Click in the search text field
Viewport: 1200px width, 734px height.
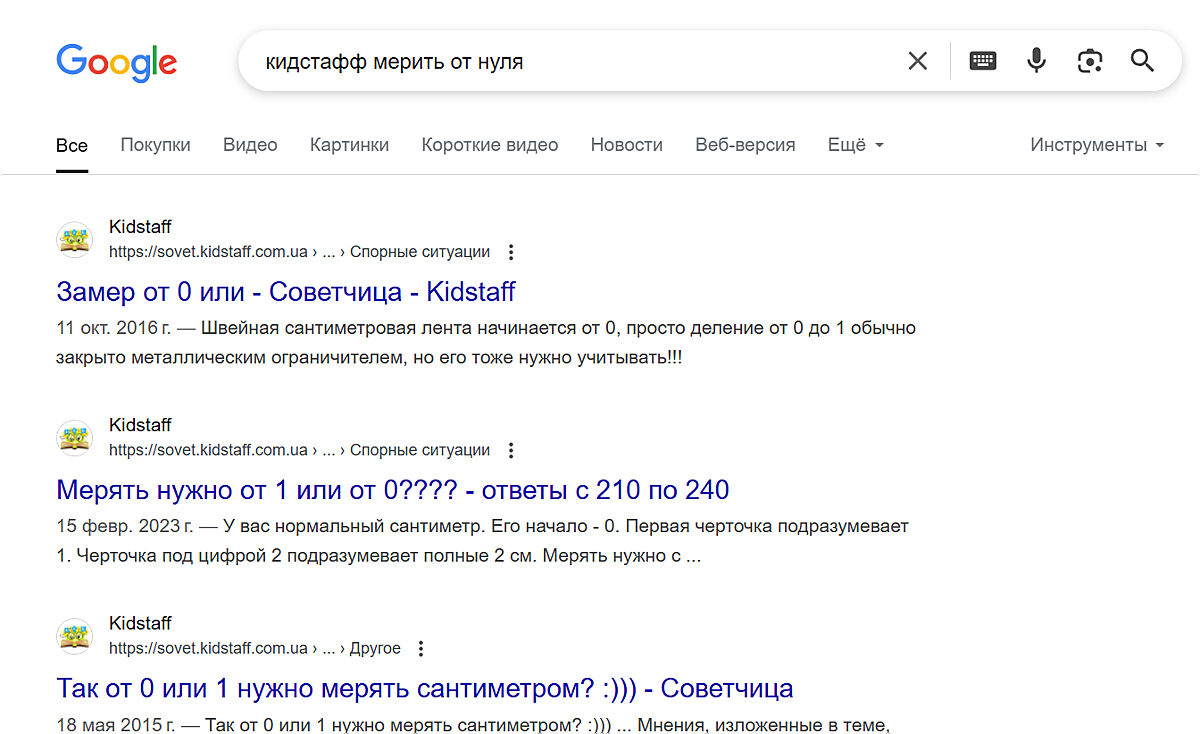570,62
